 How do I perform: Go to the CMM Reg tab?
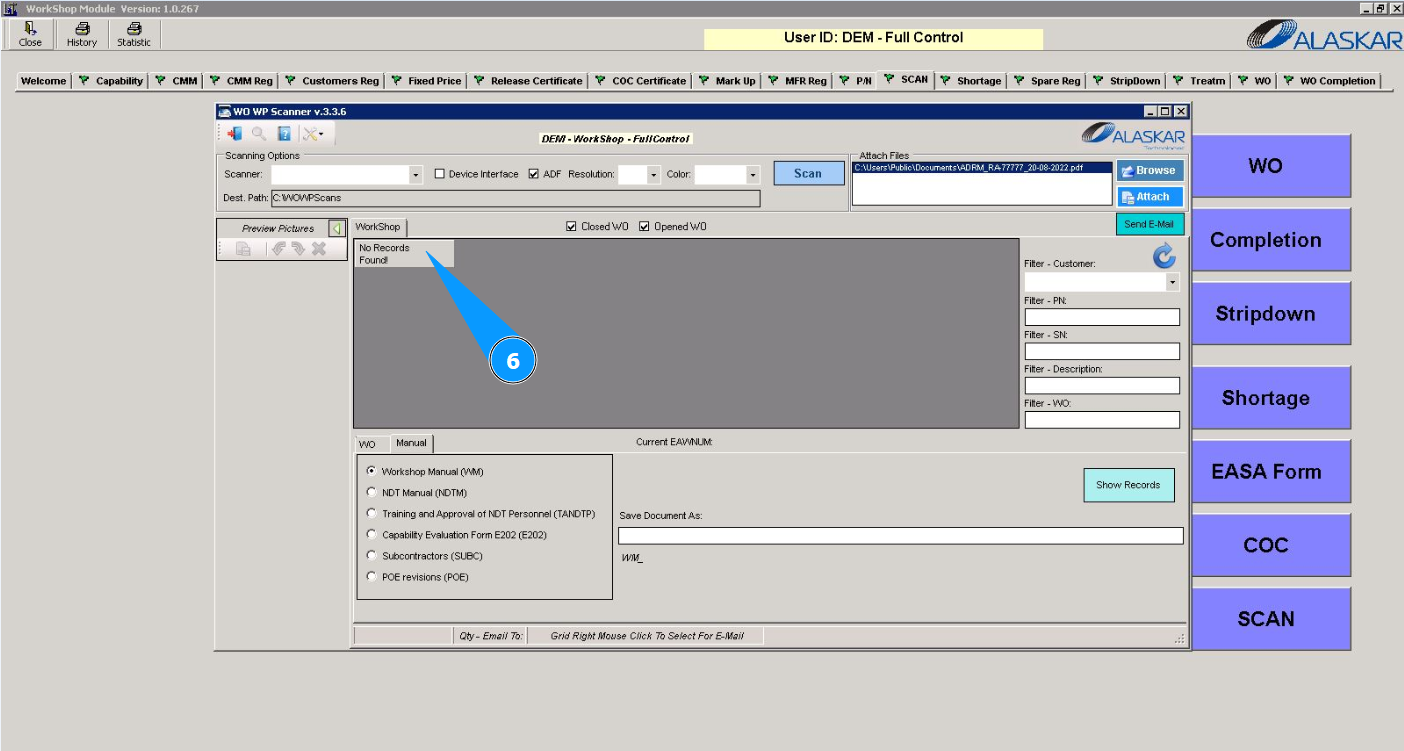241,81
